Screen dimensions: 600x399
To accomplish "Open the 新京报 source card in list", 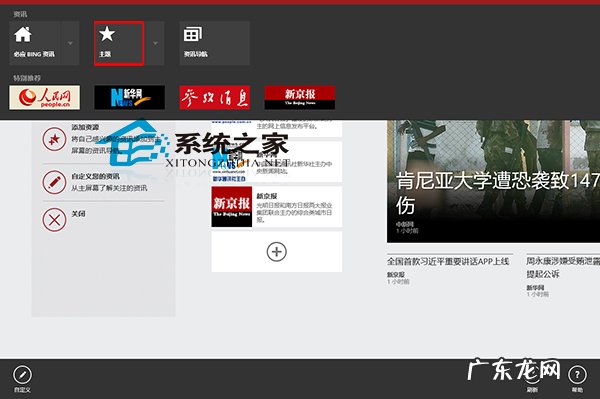I will pyautogui.click(x=277, y=207).
